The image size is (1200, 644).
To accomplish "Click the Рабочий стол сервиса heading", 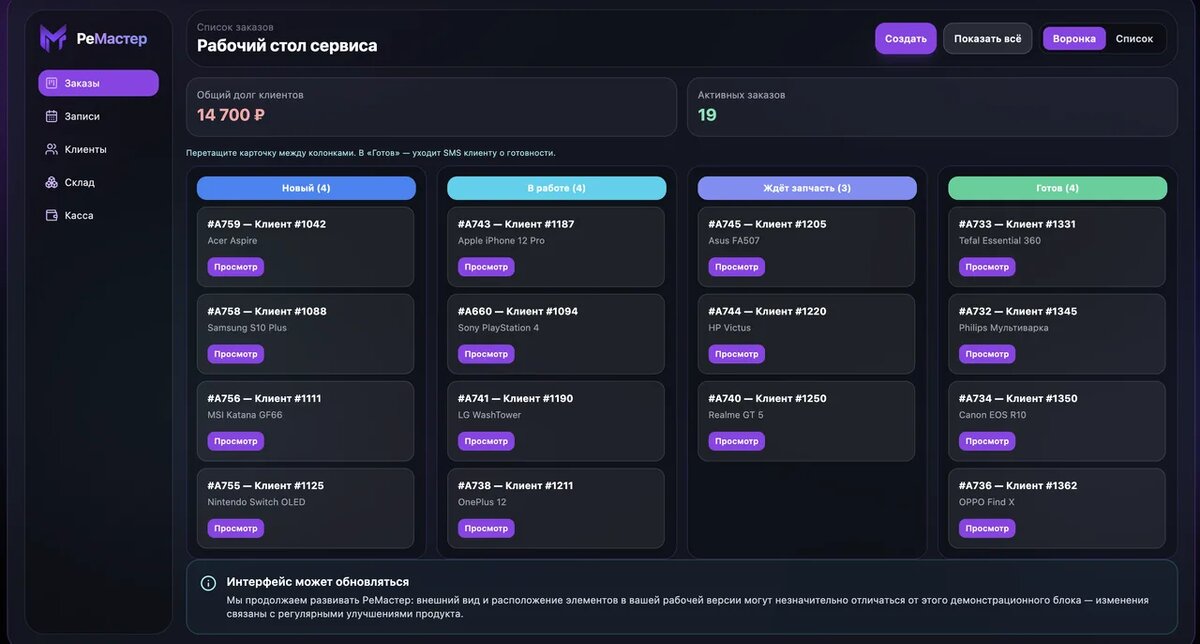I will pos(287,45).
